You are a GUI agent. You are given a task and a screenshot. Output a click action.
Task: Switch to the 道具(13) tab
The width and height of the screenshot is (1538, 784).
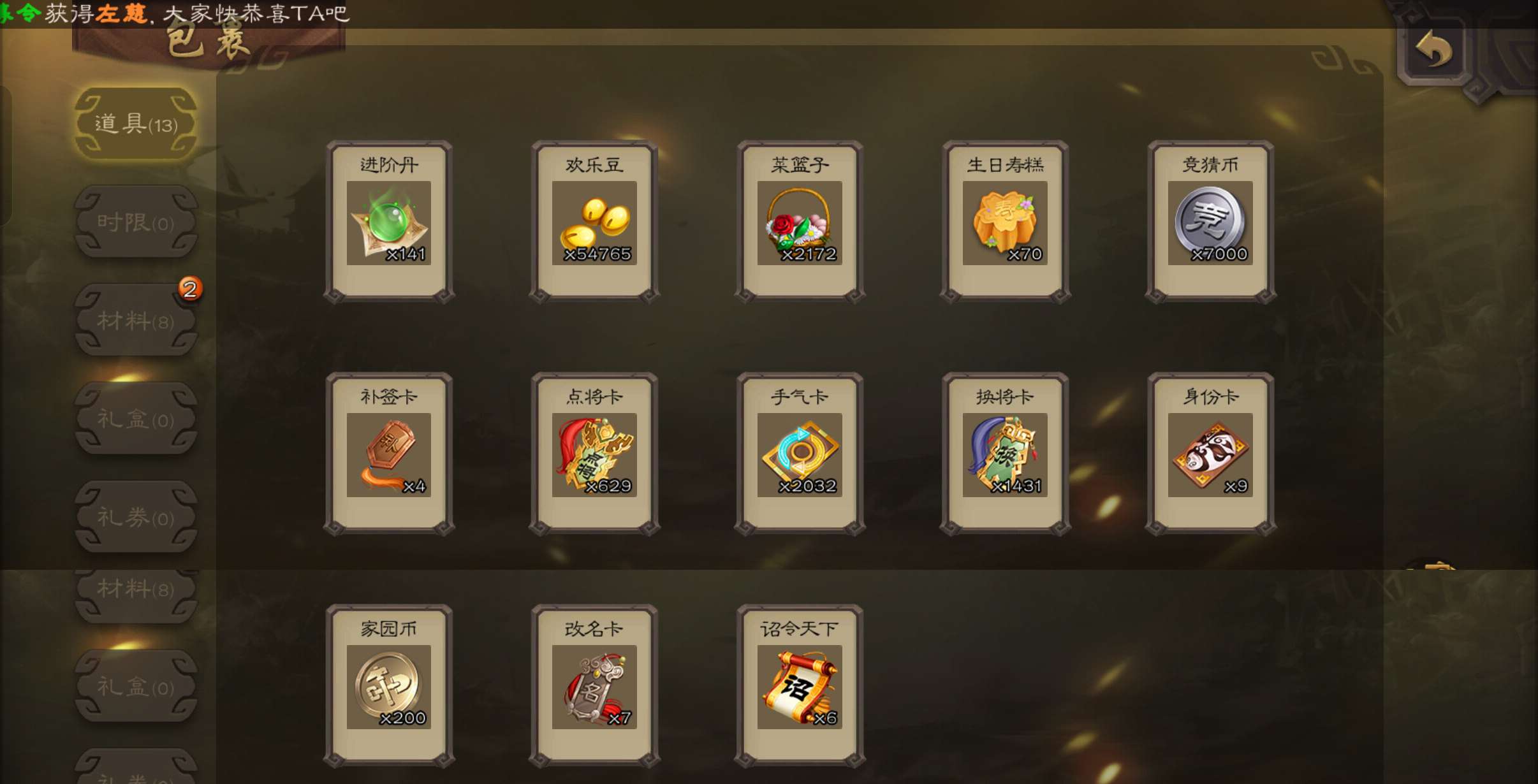(136, 124)
